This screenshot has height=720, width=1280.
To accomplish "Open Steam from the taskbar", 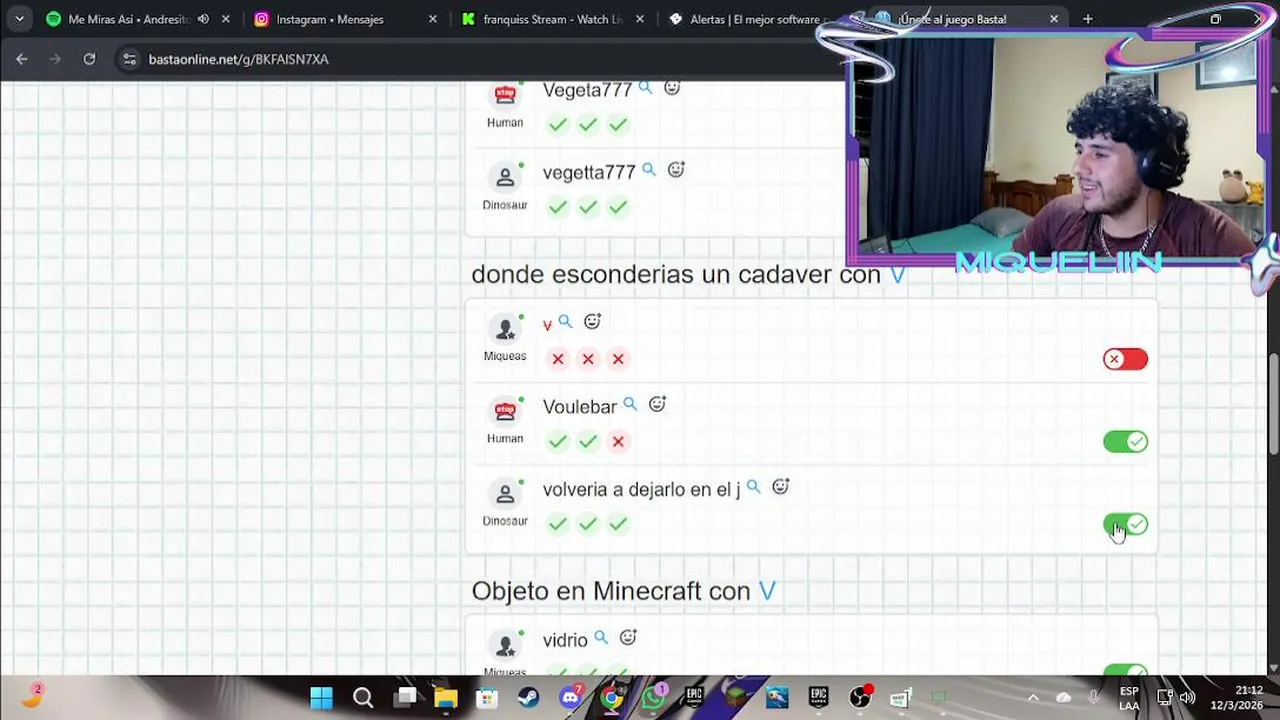I will point(528,697).
